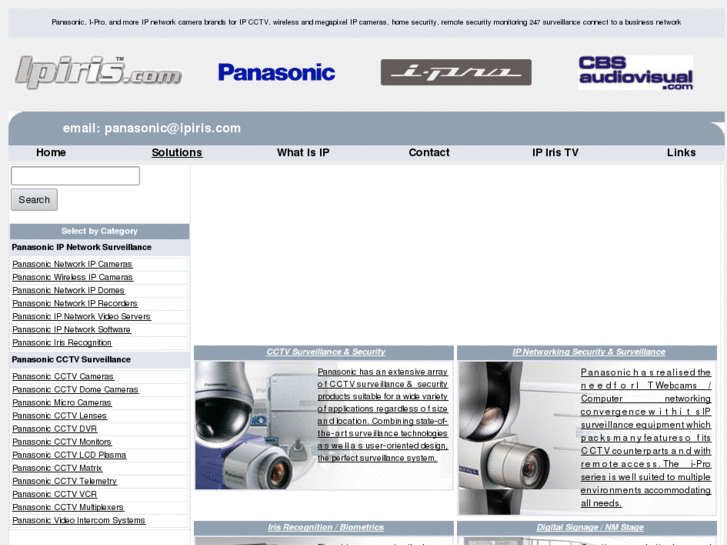The width and height of the screenshot is (727, 545).
Task: Open the i-Pro logo banner
Action: click(x=456, y=72)
